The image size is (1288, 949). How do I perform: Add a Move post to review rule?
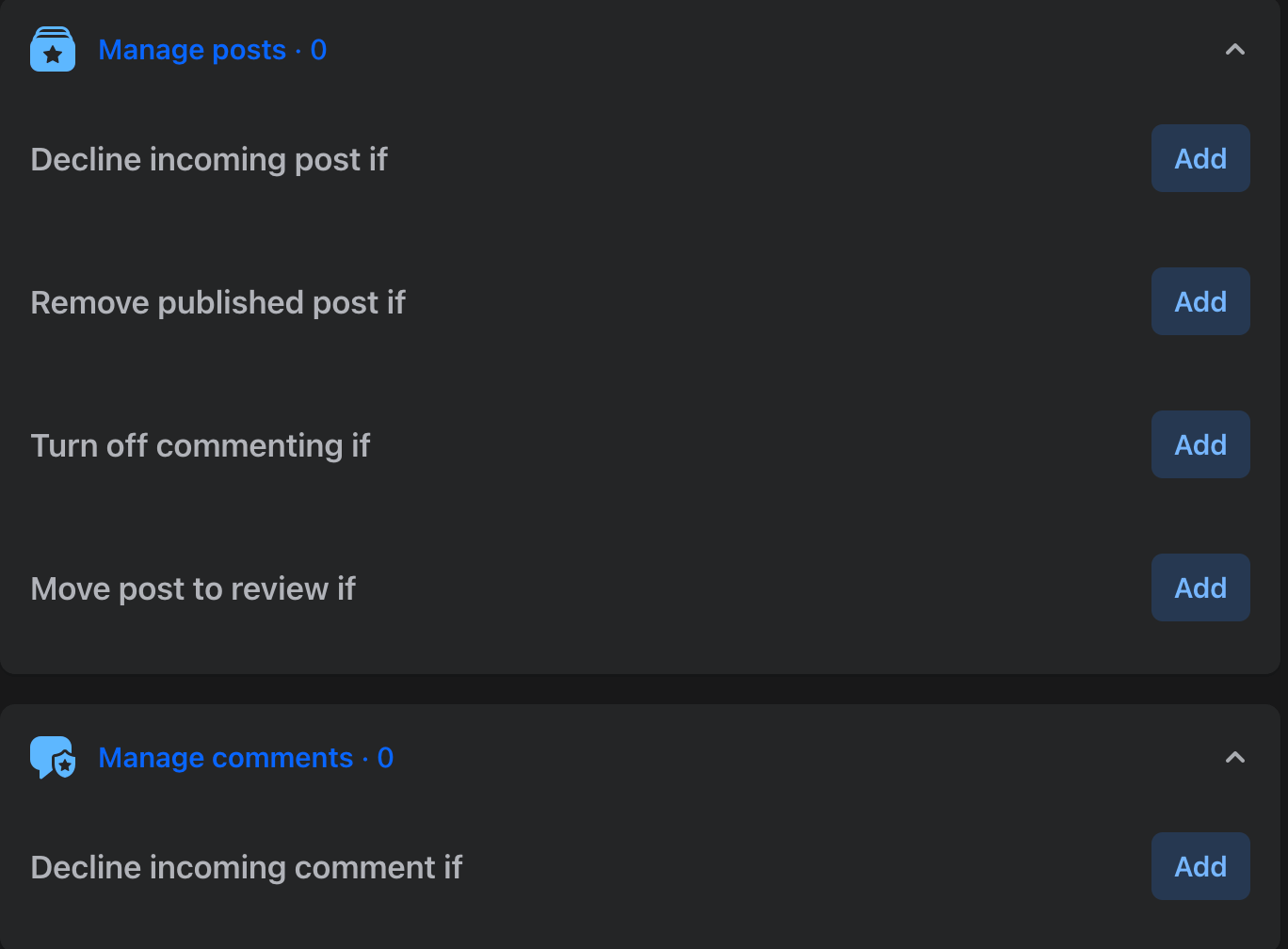pyautogui.click(x=1200, y=587)
